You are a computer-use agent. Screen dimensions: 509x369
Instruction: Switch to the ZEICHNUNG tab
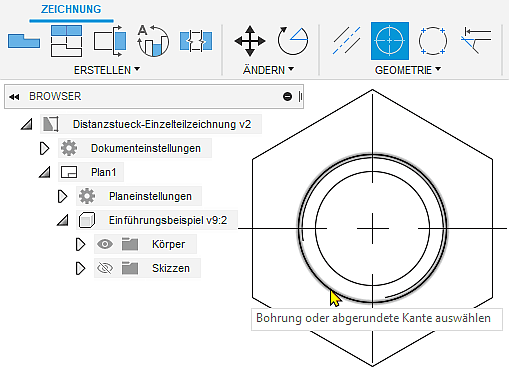pyautogui.click(x=71, y=9)
